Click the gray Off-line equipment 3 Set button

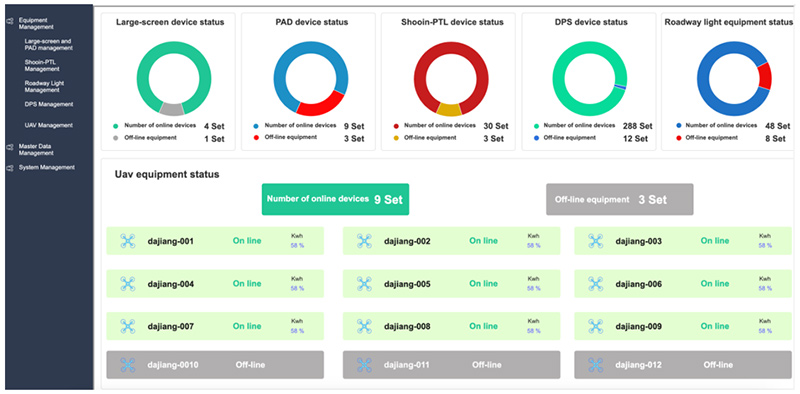(x=619, y=200)
